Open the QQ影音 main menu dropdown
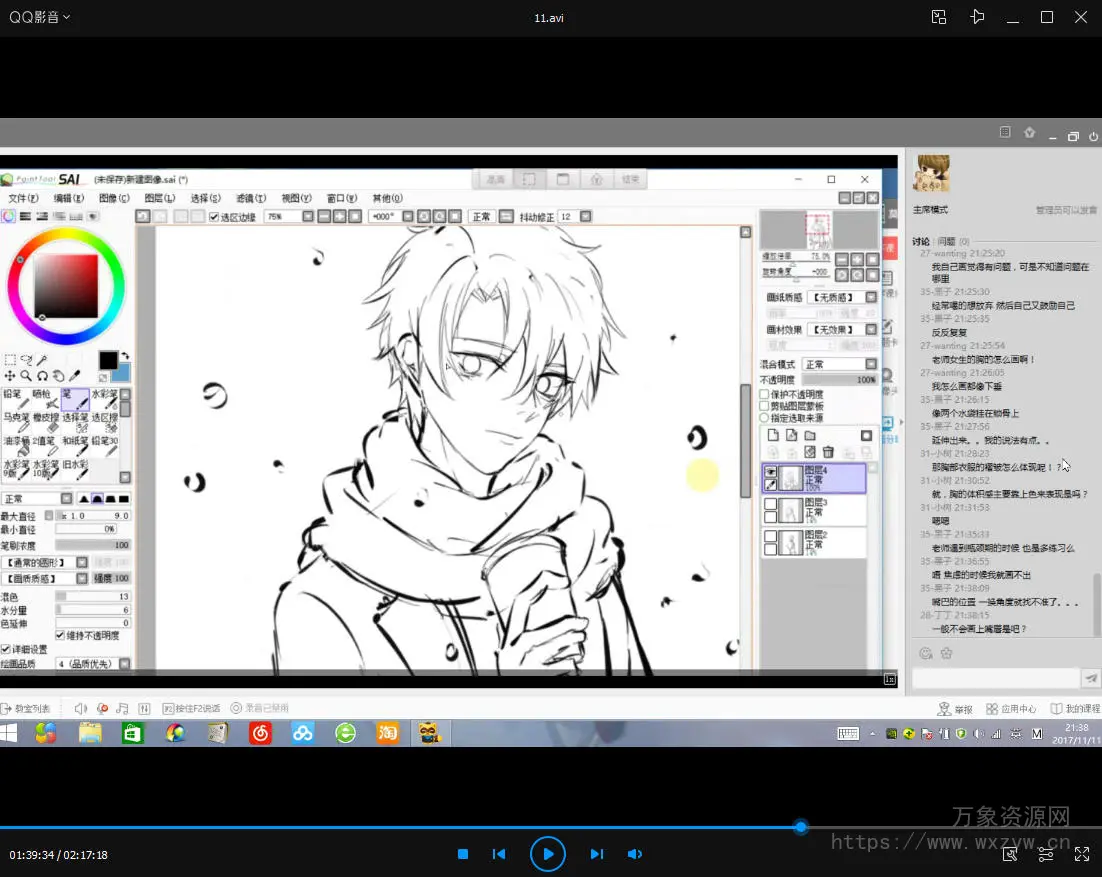The height and width of the screenshot is (877, 1102). pyautogui.click(x=40, y=17)
